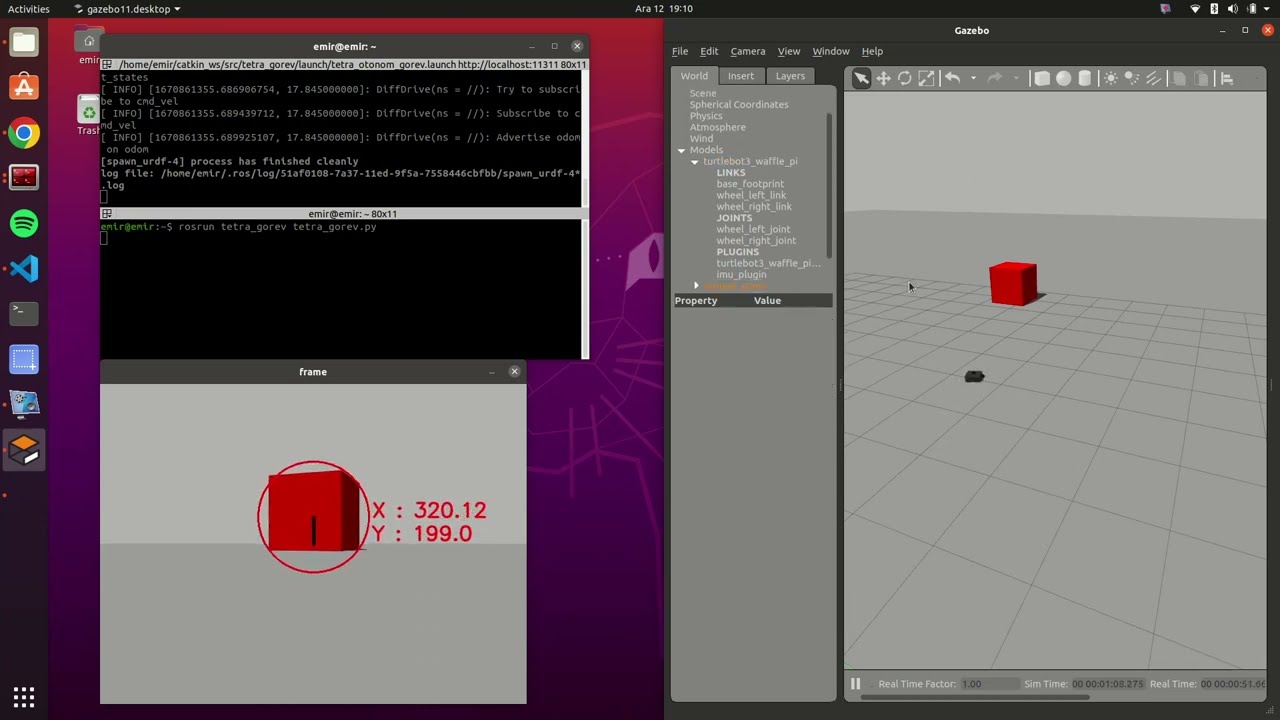The image size is (1280, 720).
Task: Collapse the Models tree node
Action: point(682,150)
